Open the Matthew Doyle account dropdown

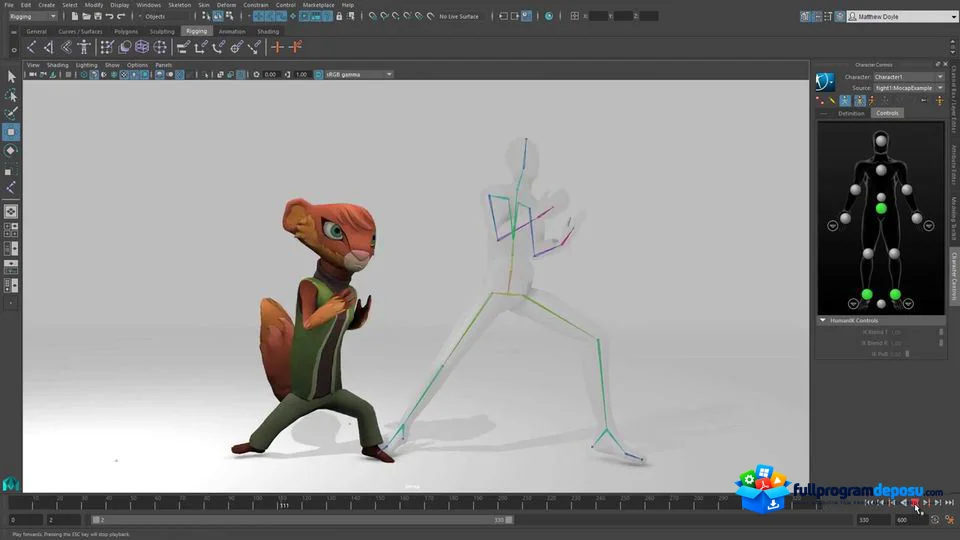tap(902, 17)
